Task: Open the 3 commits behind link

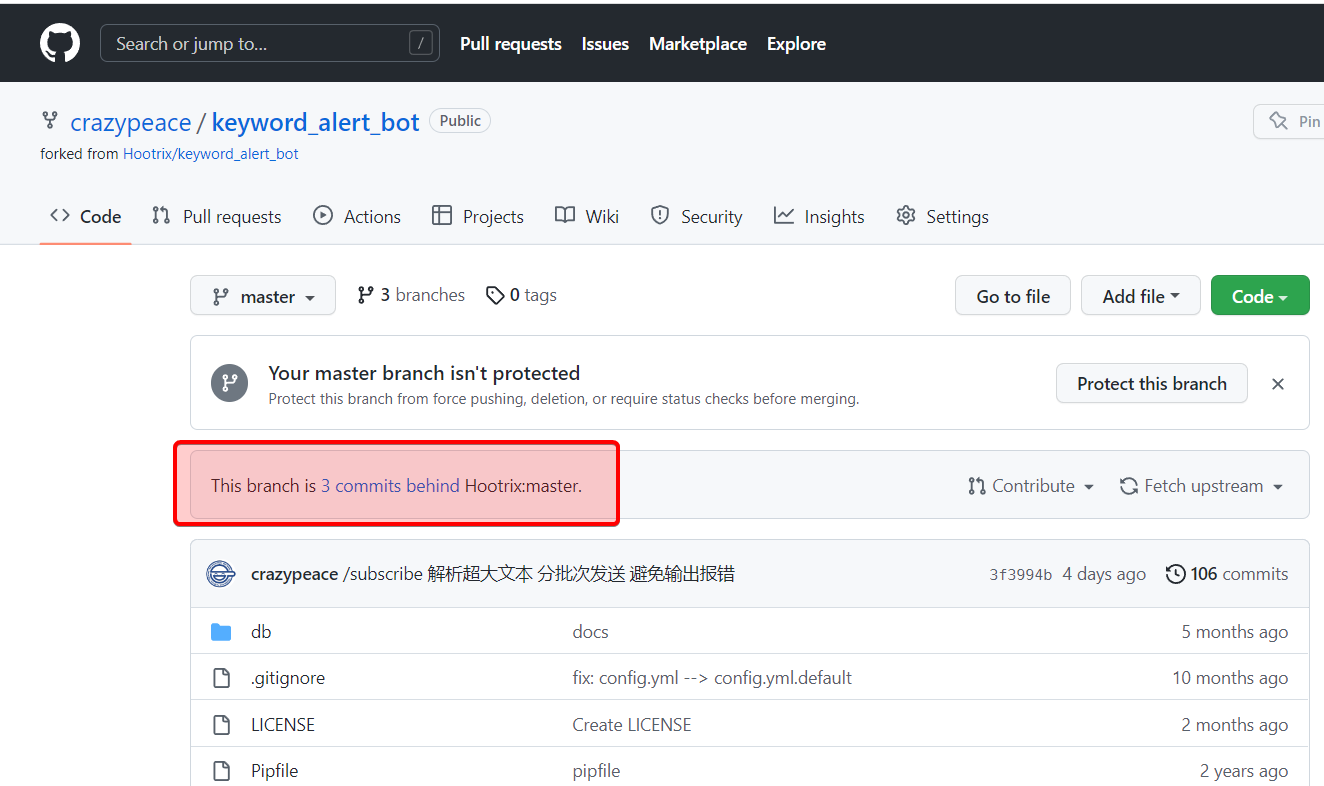Action: (390, 486)
